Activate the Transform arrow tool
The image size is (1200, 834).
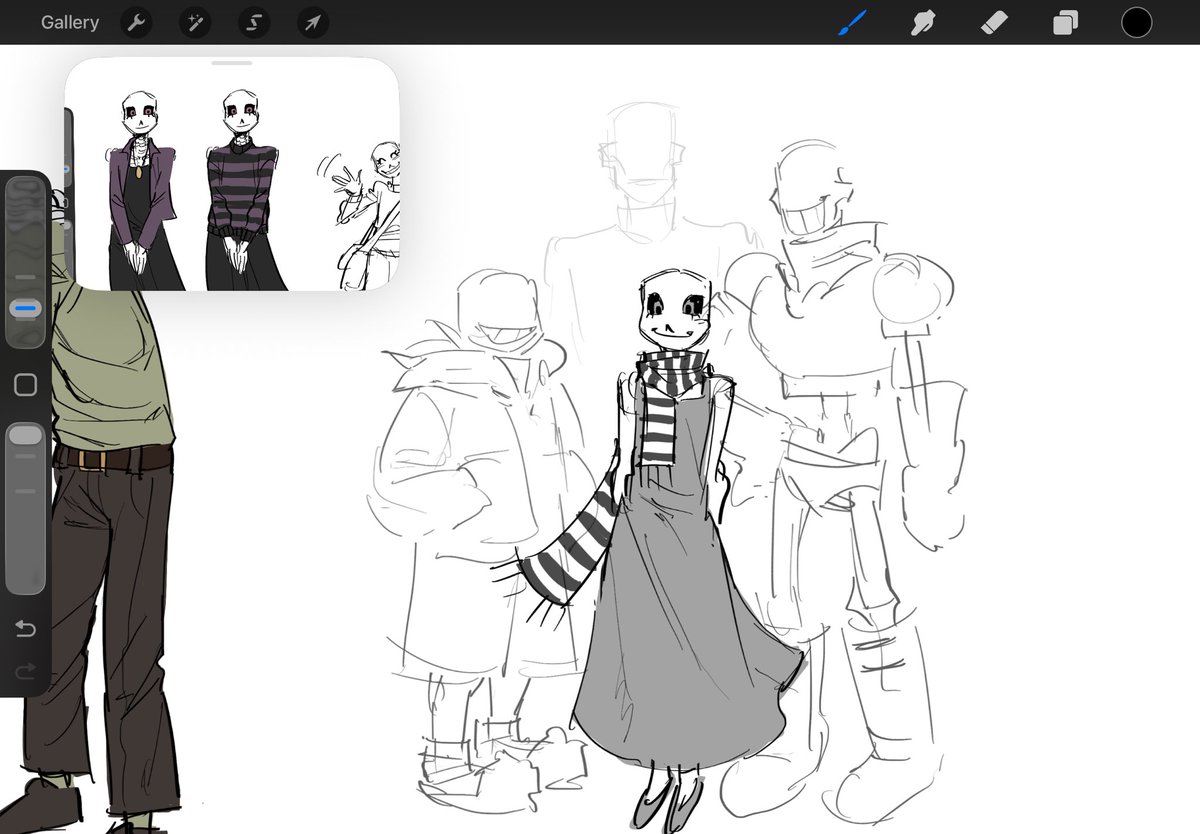313,22
